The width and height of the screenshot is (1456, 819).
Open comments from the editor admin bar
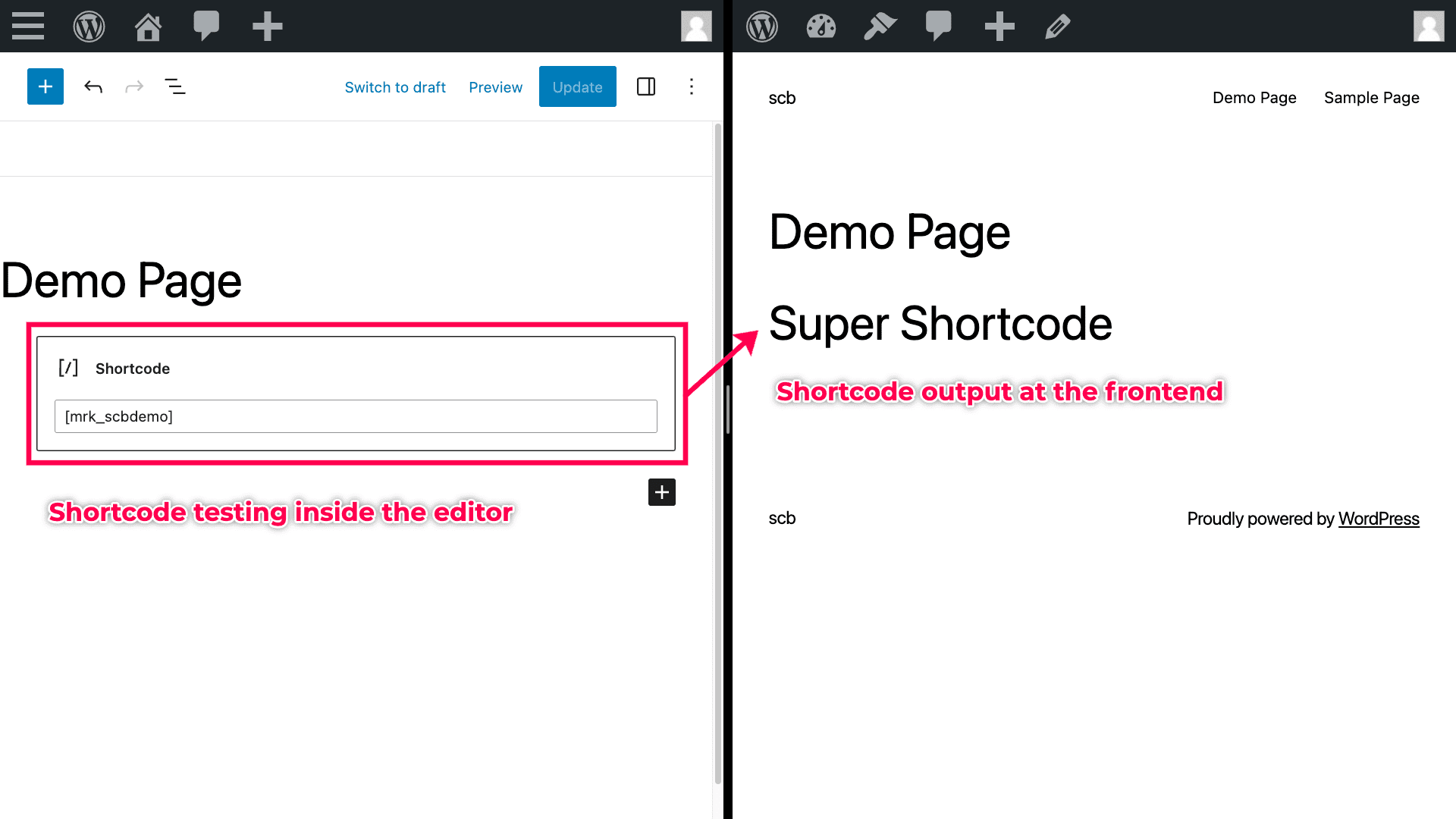[x=206, y=27]
